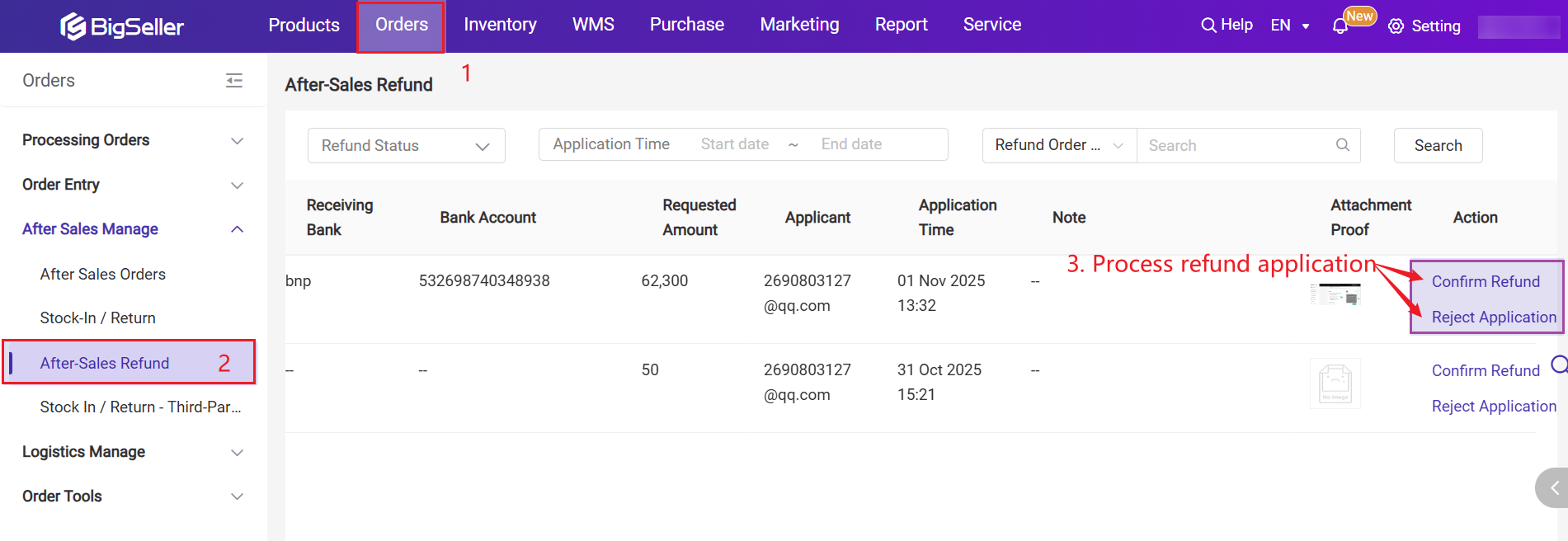
Task: Click the magnifier icon in search field
Action: pos(1342,145)
